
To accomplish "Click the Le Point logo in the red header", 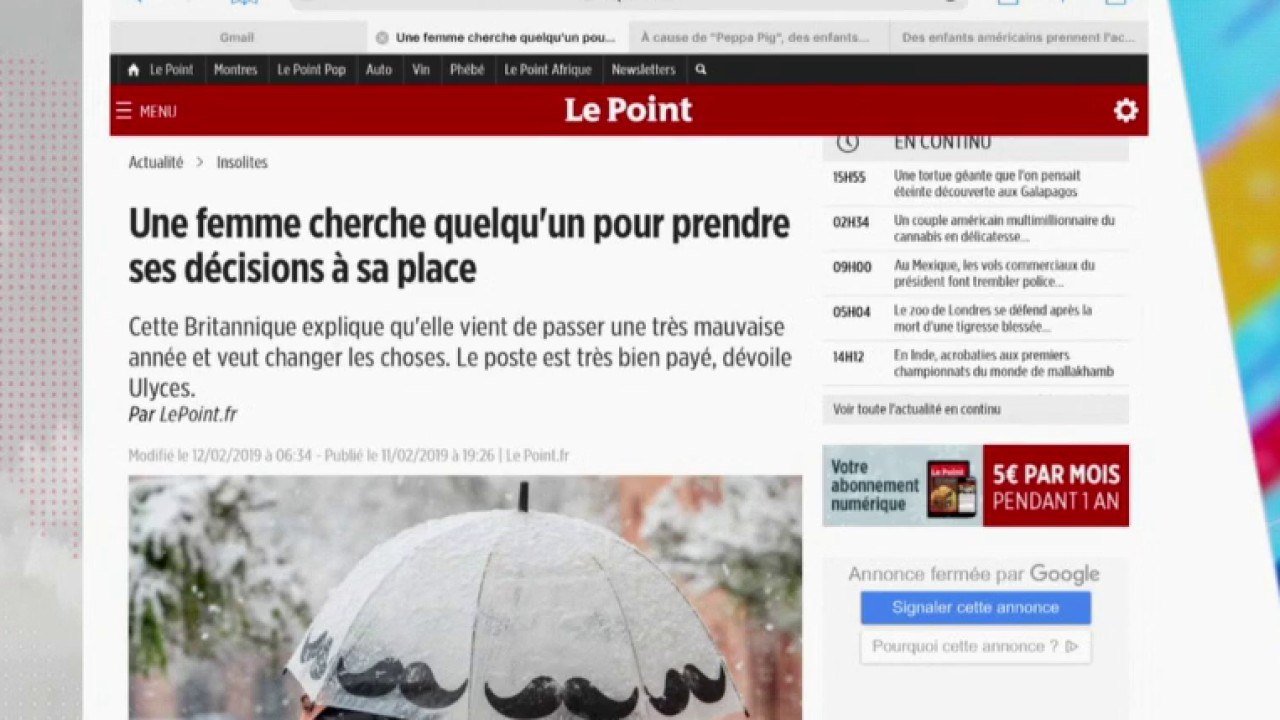I will pyautogui.click(x=628, y=110).
